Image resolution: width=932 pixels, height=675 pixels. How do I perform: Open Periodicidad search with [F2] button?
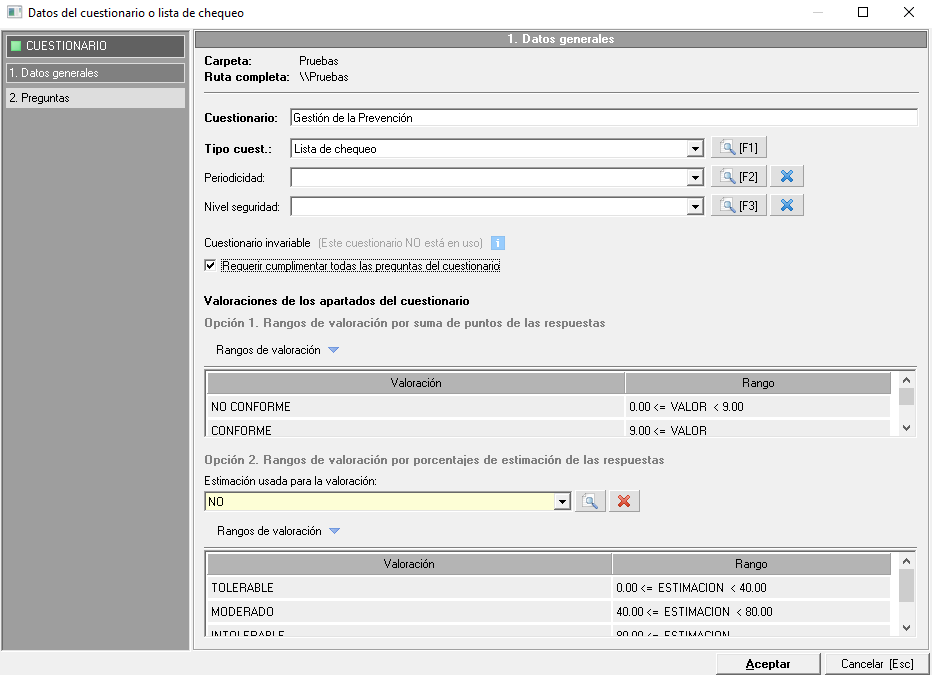point(739,177)
